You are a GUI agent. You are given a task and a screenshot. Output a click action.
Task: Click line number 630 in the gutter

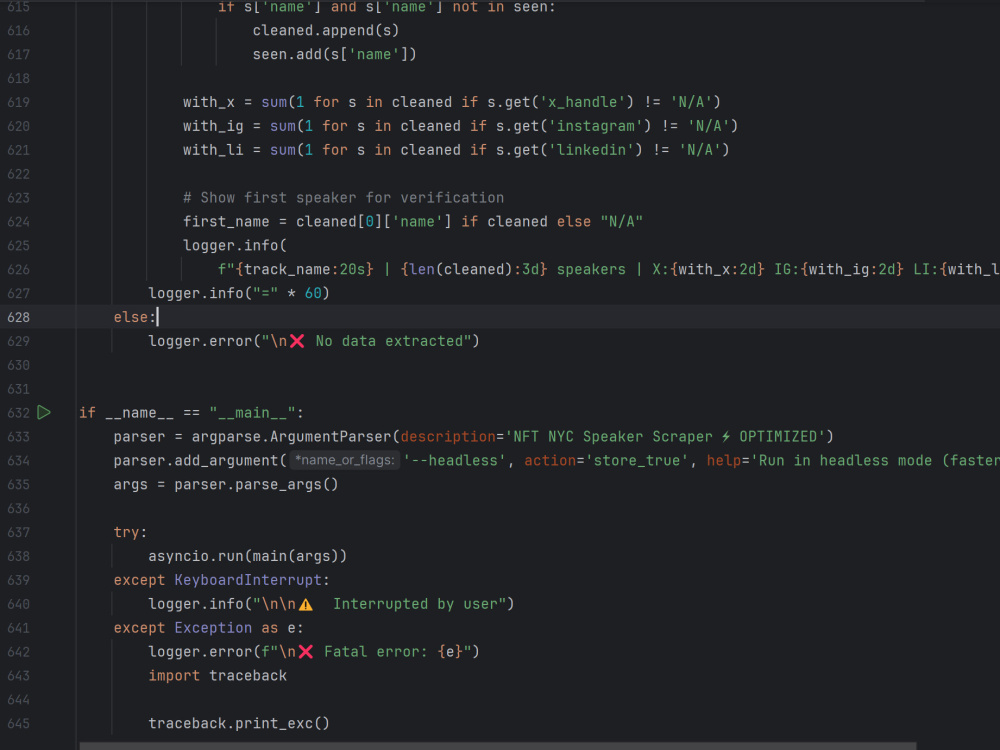18,365
